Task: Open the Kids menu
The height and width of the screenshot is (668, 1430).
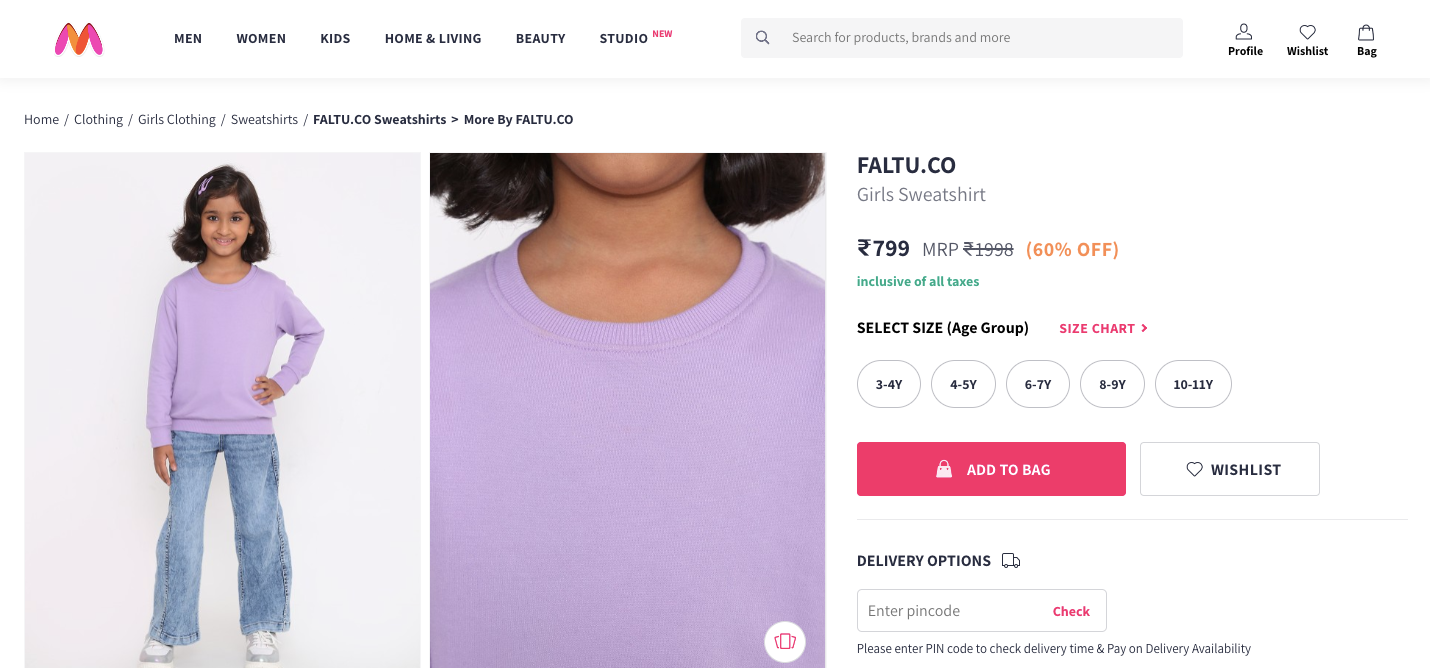Action: [335, 38]
